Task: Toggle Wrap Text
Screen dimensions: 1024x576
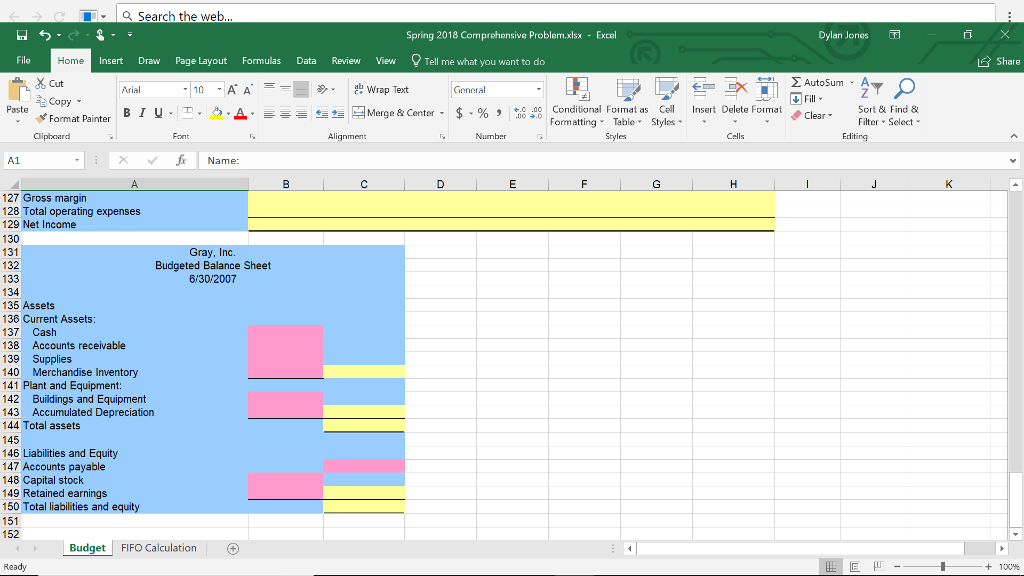Action: coord(381,89)
